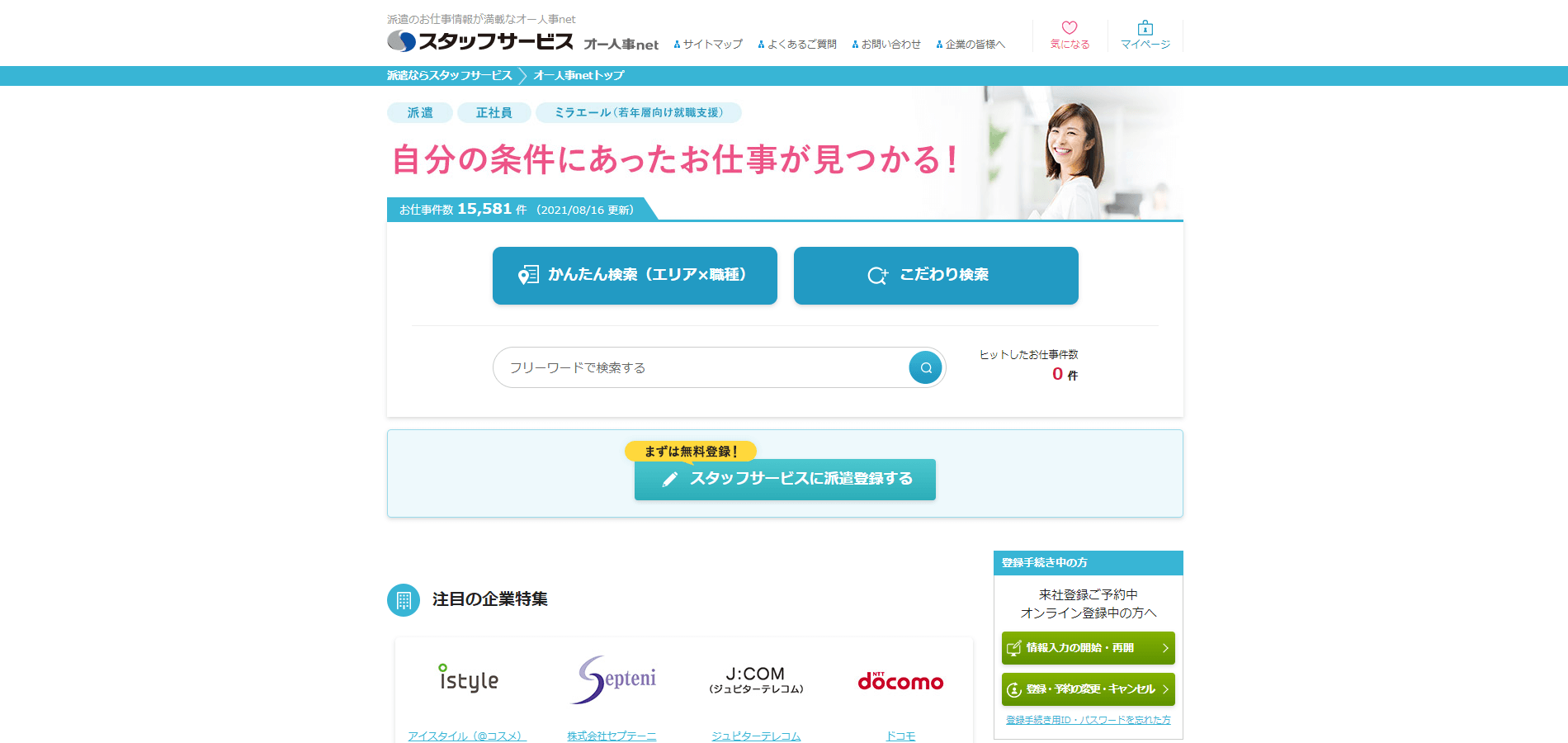
Task: Select the 正社員 tab
Action: 494,112
